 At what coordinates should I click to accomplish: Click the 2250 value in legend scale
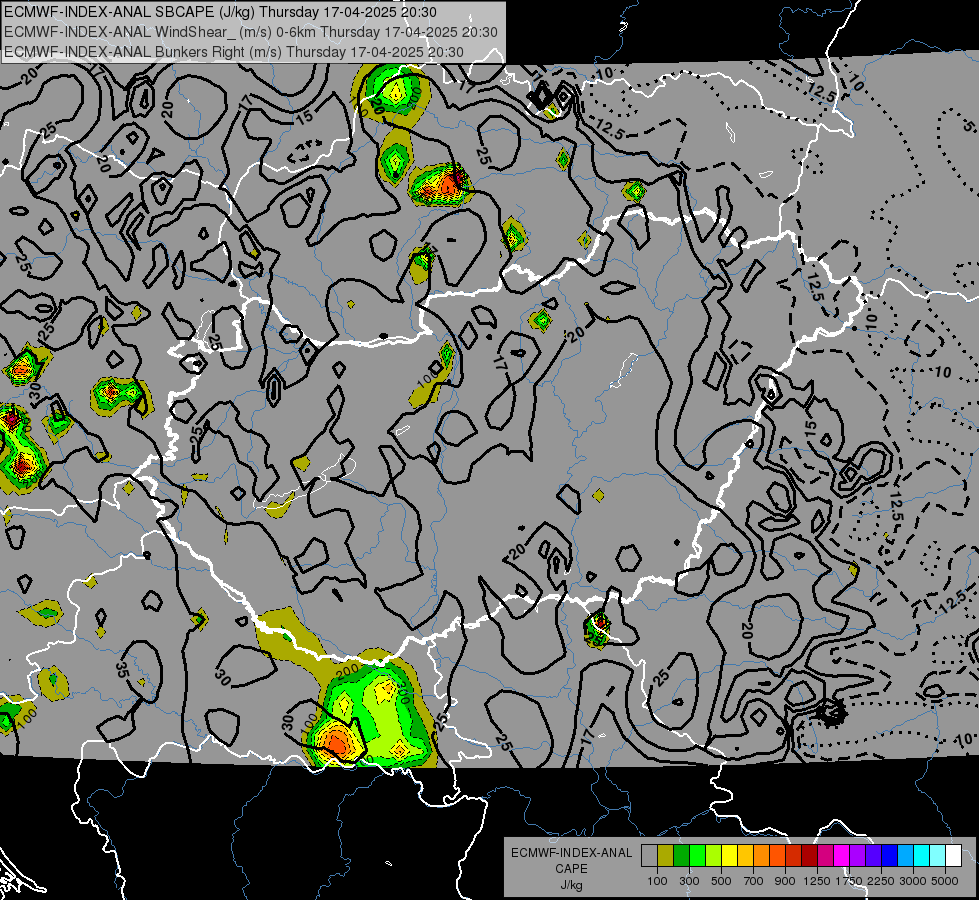(882, 881)
